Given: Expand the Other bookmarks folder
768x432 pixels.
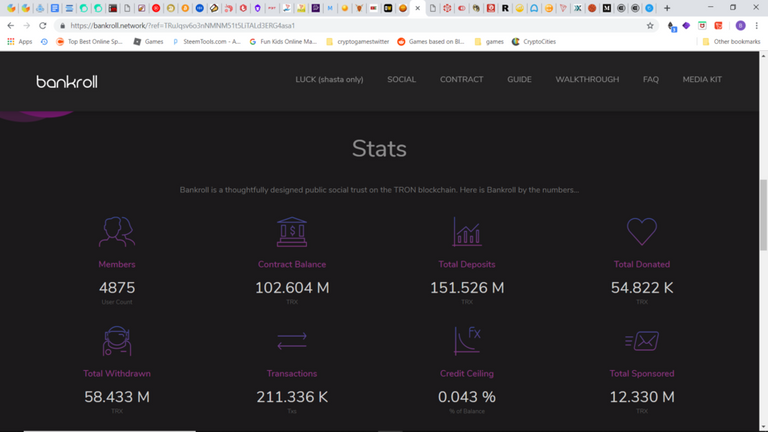Looking at the screenshot, I should (731, 42).
